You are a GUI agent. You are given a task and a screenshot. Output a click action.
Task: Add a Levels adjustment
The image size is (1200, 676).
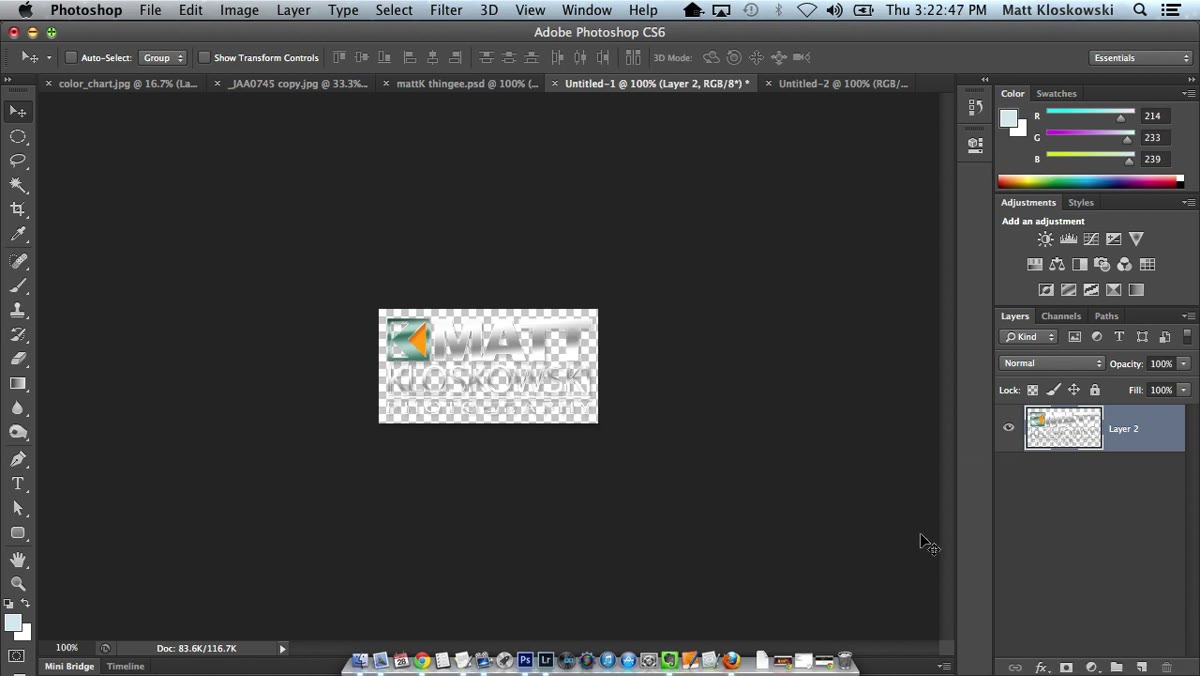pos(1068,239)
